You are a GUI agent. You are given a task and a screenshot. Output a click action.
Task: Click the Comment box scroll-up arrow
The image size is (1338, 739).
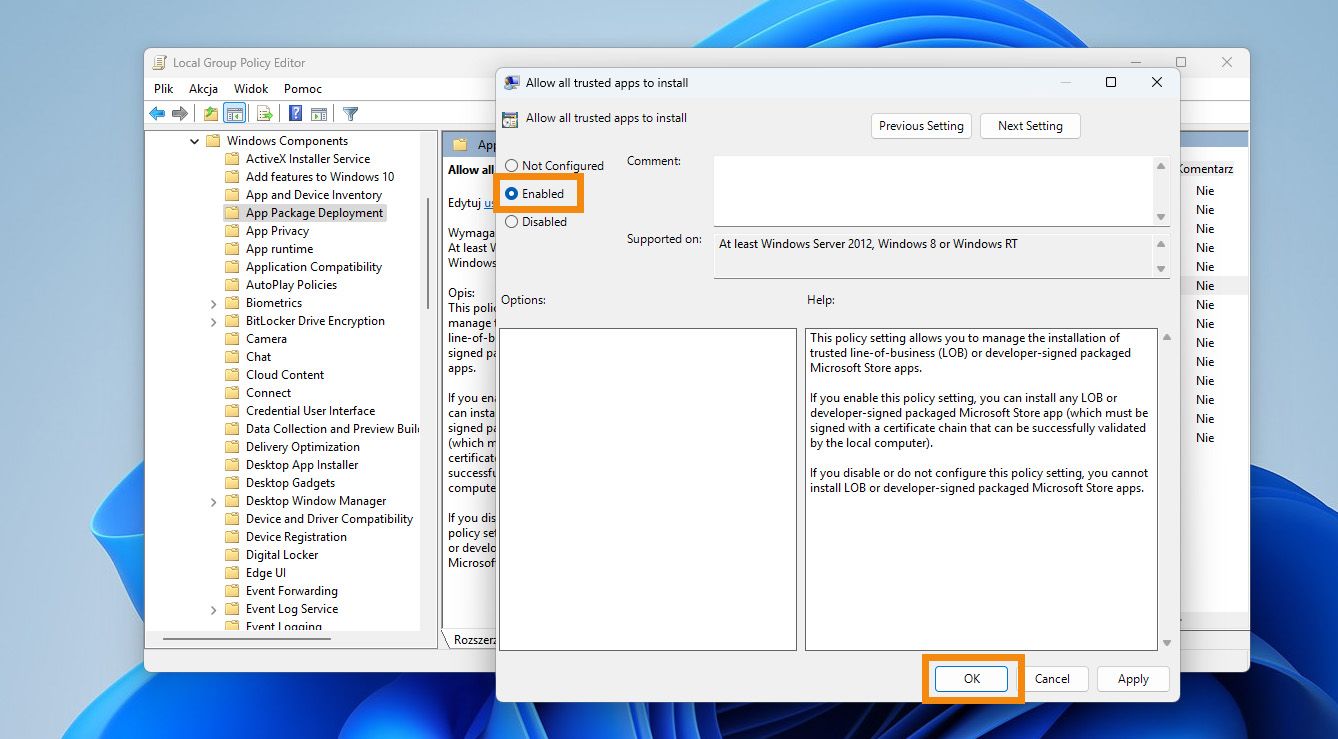1161,166
